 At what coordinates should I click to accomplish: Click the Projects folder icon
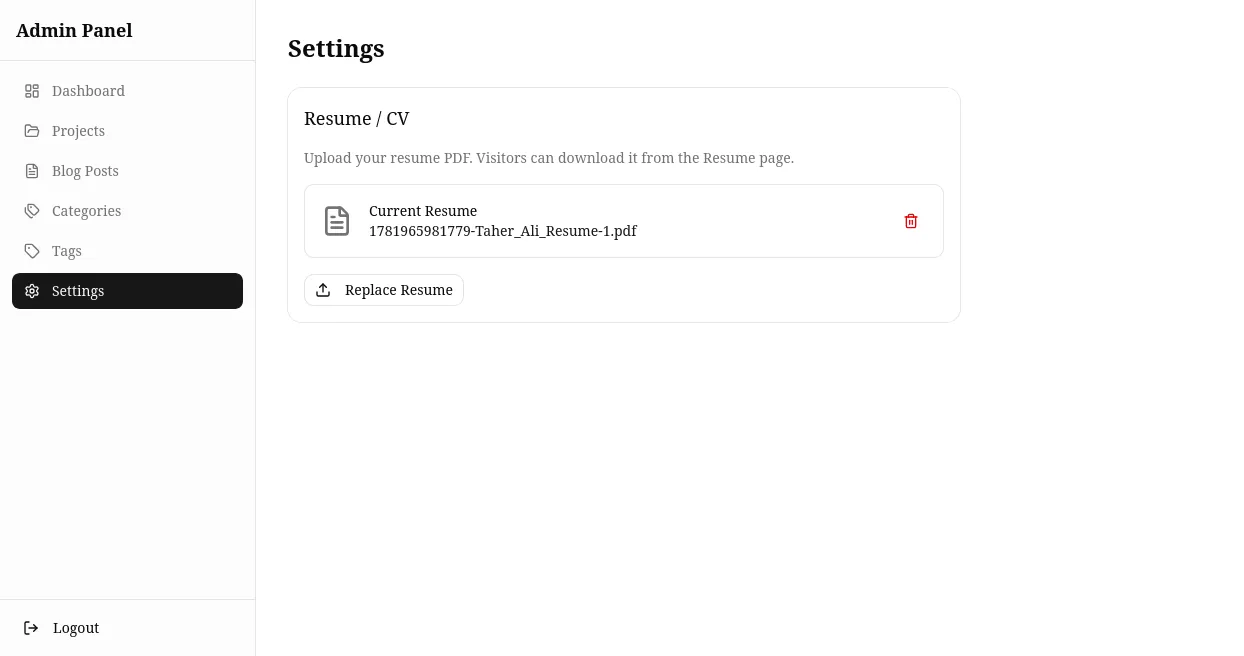coord(32,131)
